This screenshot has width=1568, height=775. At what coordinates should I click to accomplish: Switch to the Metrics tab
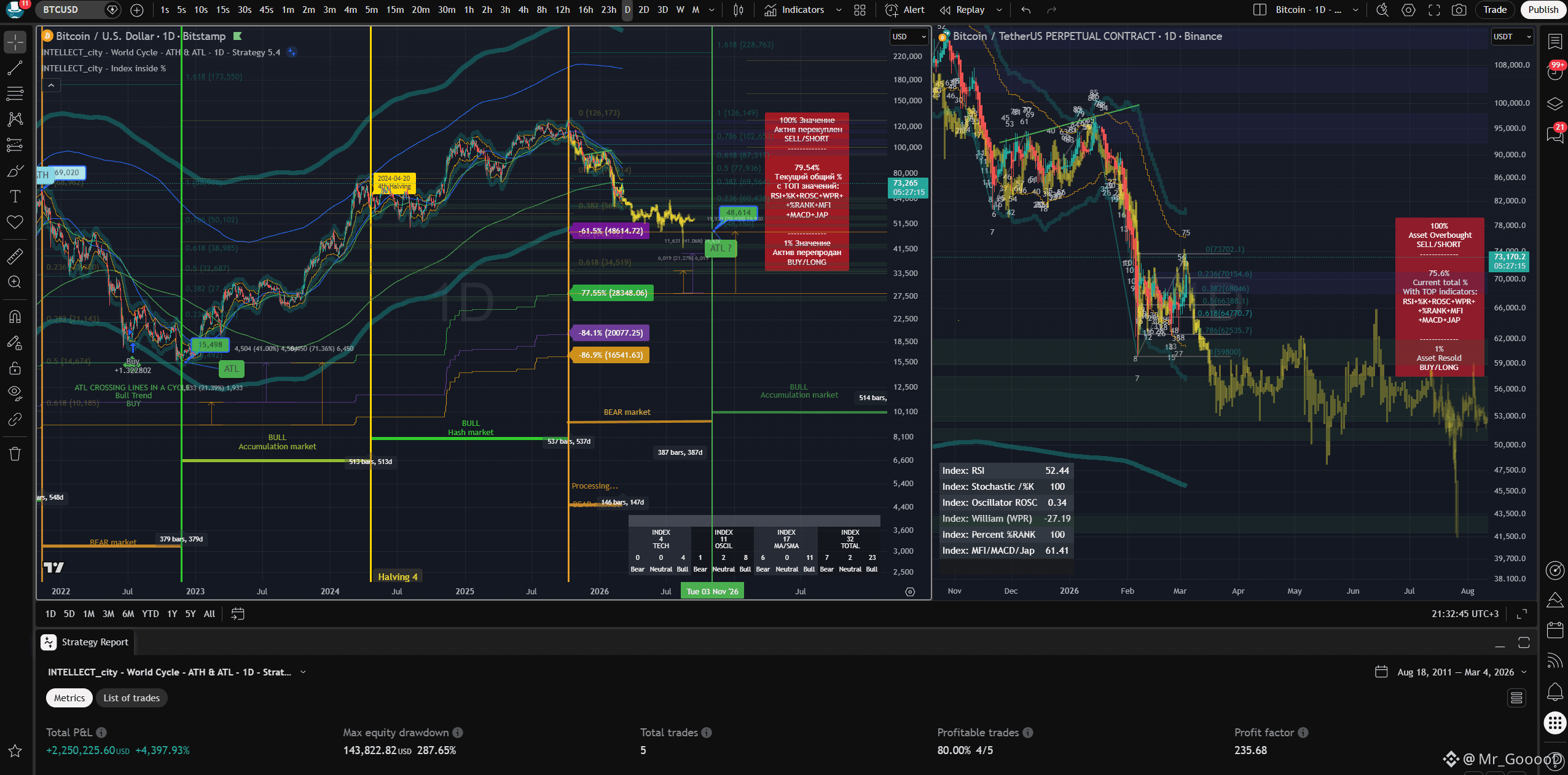click(x=69, y=698)
